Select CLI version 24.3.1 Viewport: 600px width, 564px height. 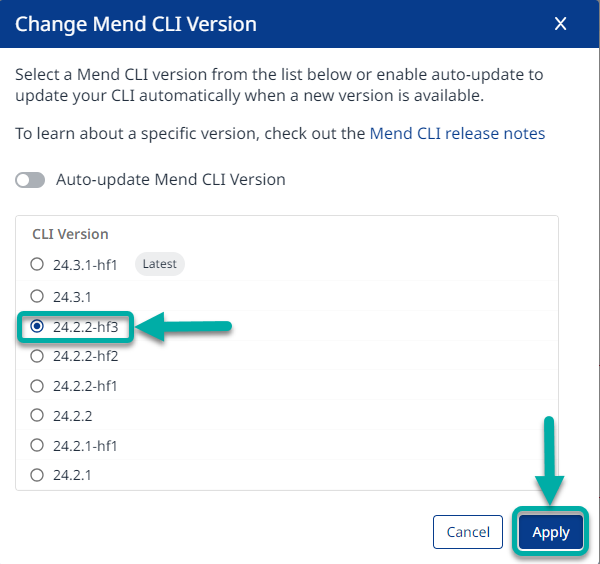pyautogui.click(x=37, y=296)
